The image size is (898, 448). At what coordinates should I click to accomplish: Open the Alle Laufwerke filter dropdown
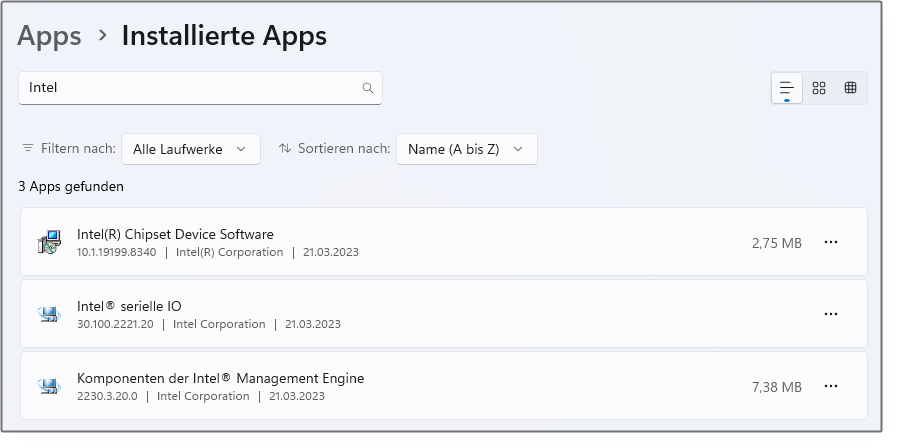(x=191, y=149)
